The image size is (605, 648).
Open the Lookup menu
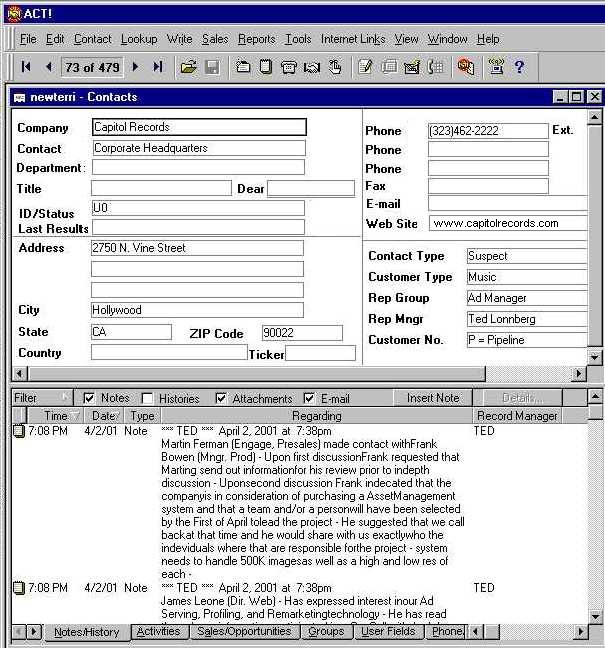(139, 39)
